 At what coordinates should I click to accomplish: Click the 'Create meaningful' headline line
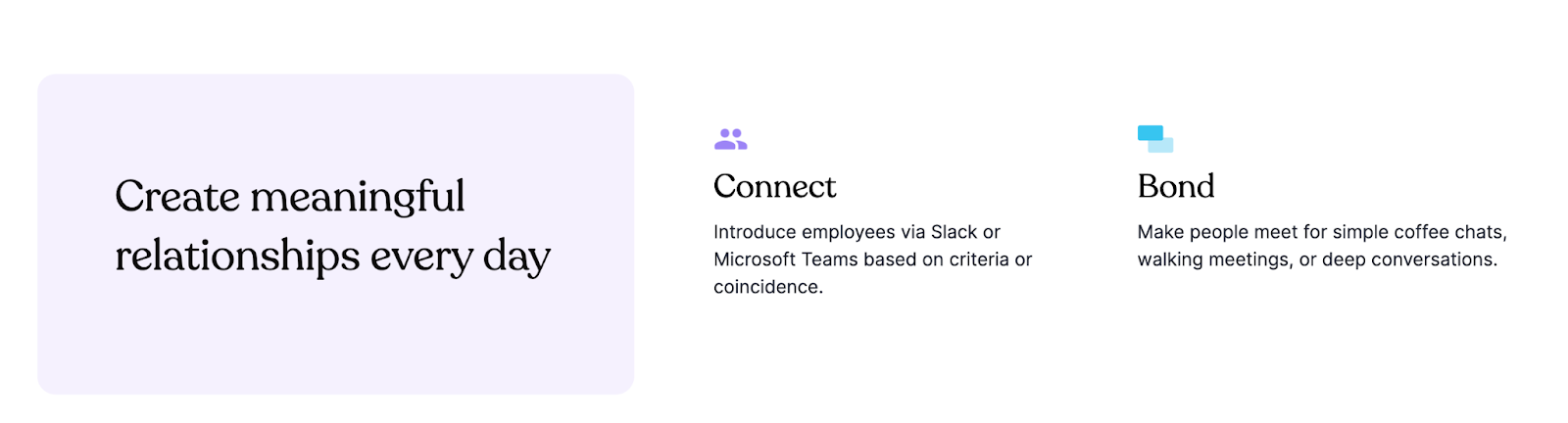point(289,197)
